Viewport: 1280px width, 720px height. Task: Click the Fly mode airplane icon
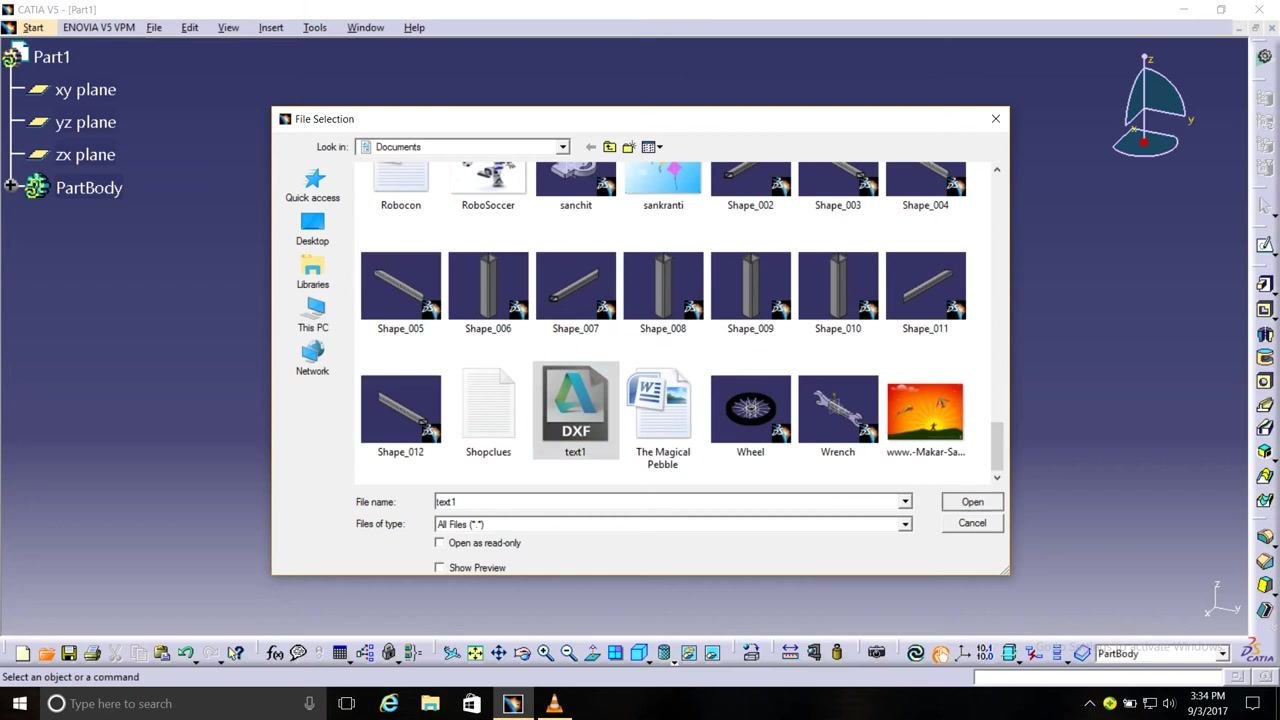point(452,653)
